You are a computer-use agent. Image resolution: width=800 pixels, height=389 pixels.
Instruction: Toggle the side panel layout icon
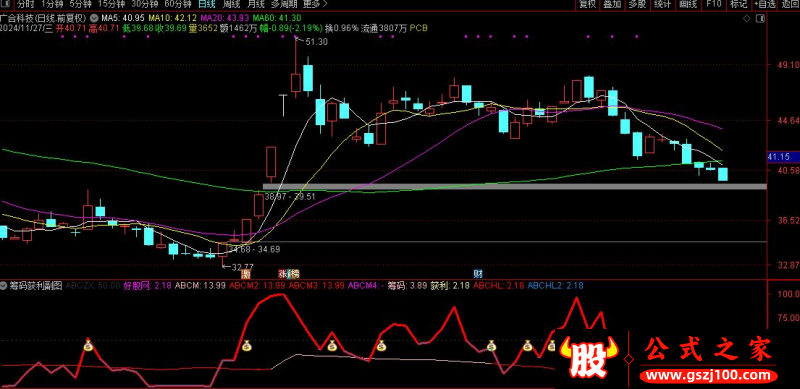click(x=760, y=19)
